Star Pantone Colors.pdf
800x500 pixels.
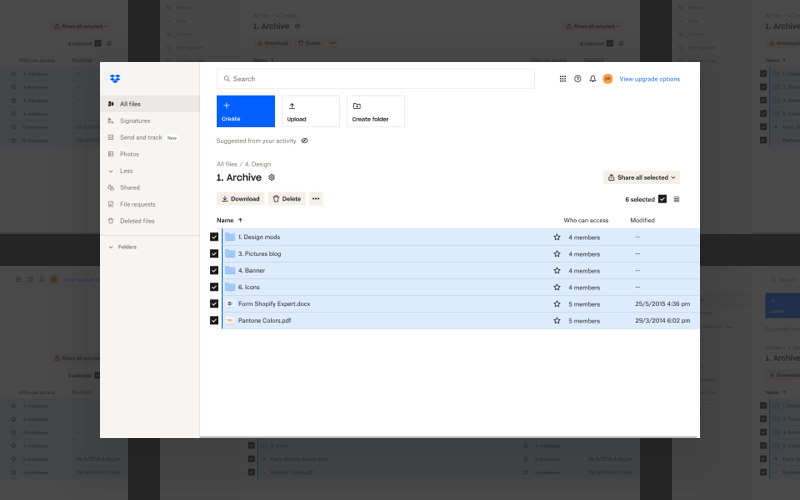[x=557, y=321]
